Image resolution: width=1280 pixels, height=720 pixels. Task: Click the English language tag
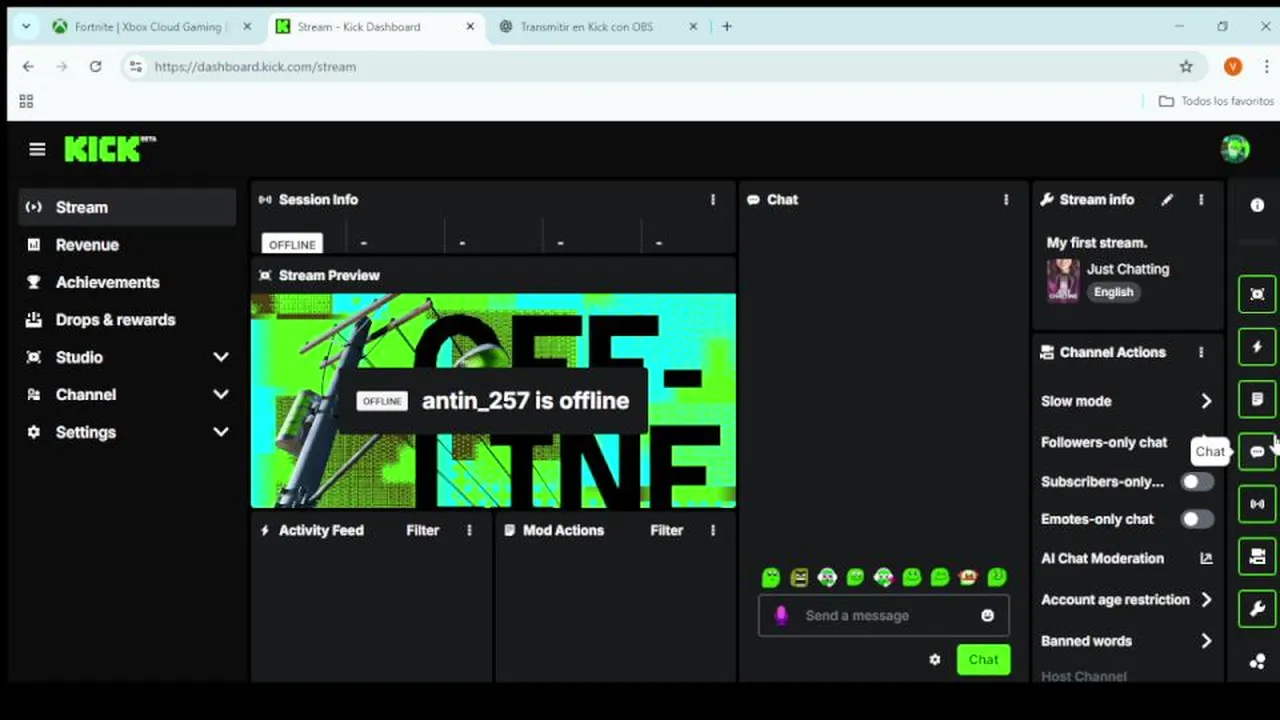click(x=1113, y=292)
